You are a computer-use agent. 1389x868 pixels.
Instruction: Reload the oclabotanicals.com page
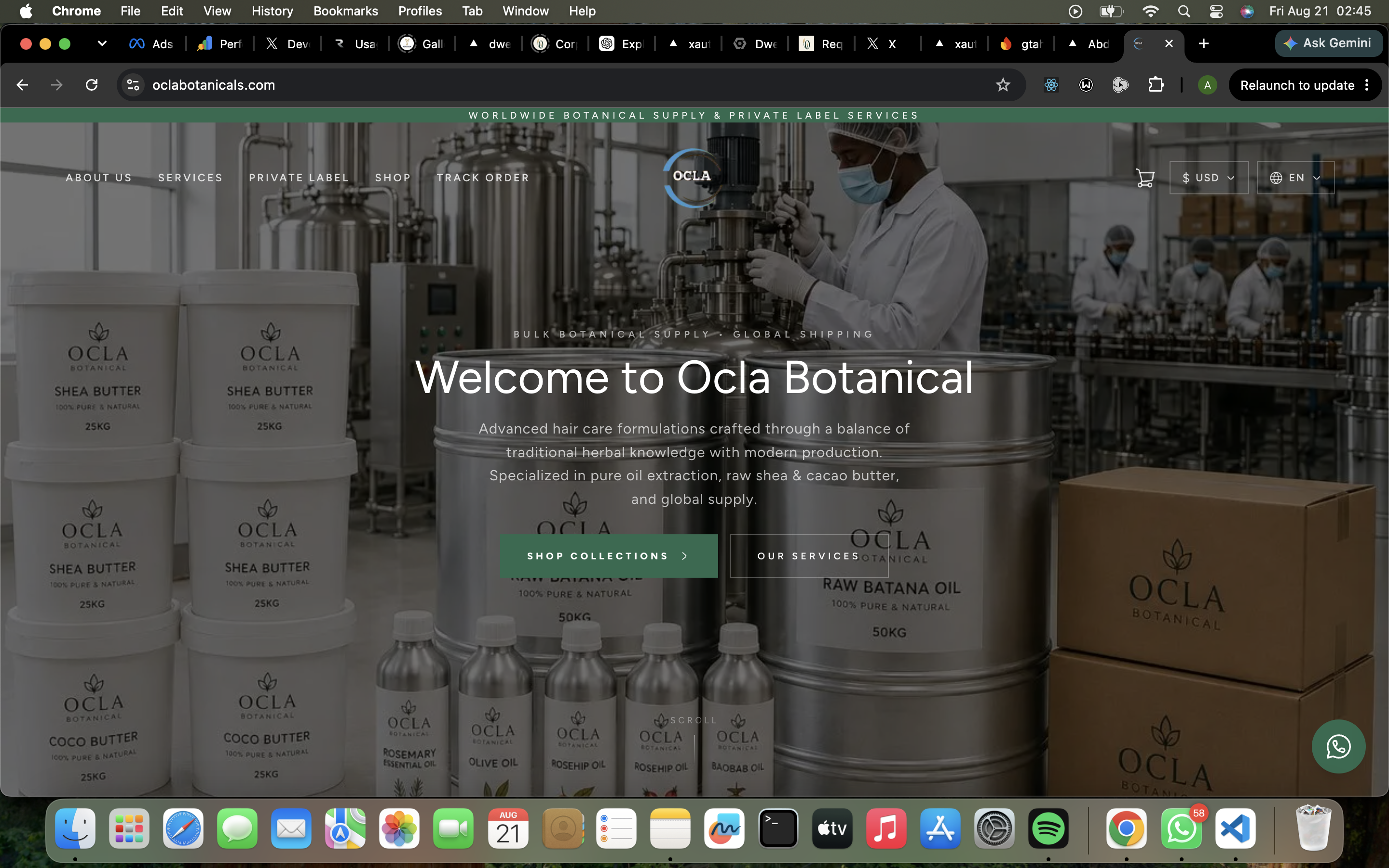click(x=92, y=85)
